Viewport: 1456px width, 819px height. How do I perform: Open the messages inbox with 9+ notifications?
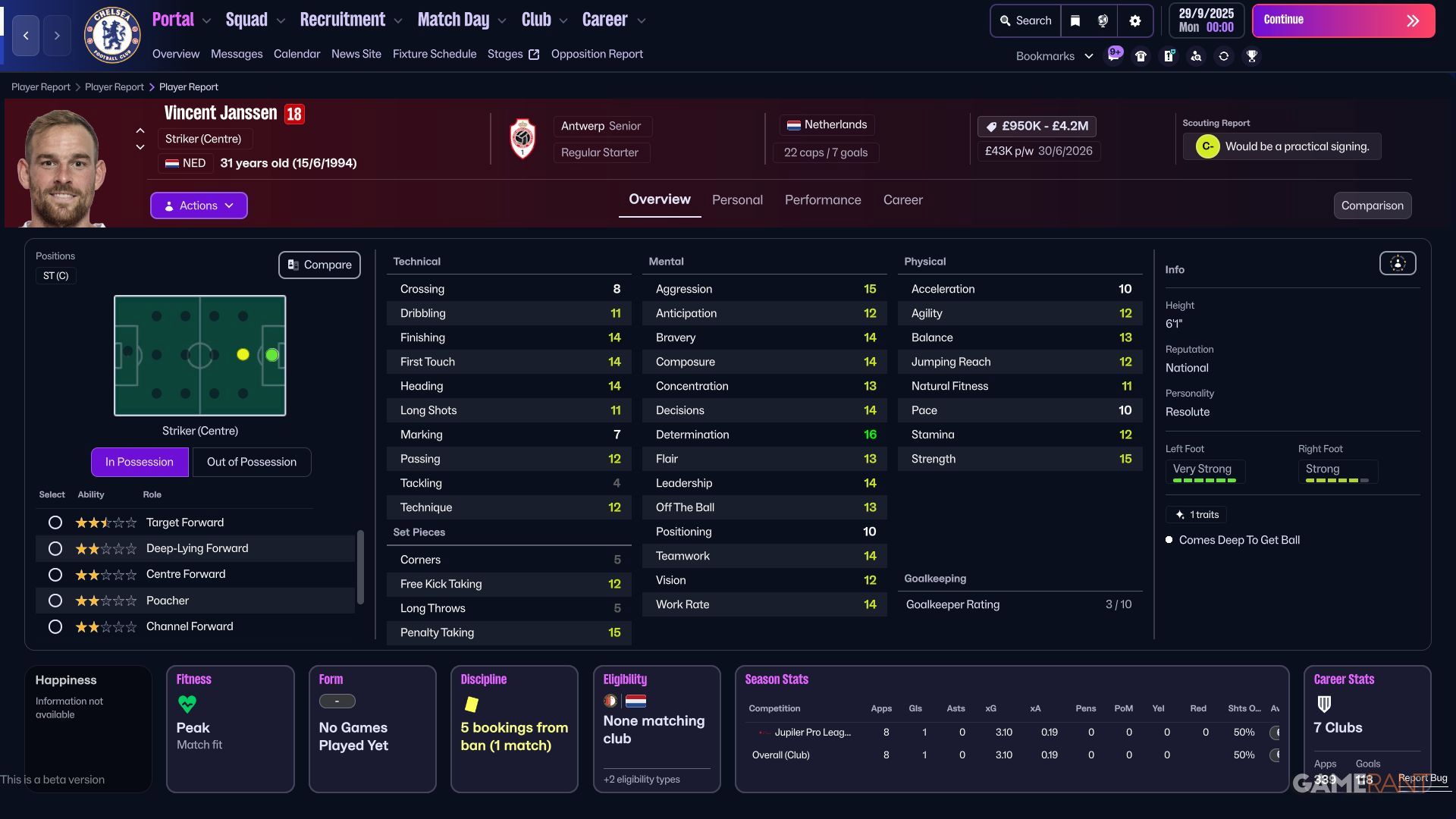[x=1114, y=55]
